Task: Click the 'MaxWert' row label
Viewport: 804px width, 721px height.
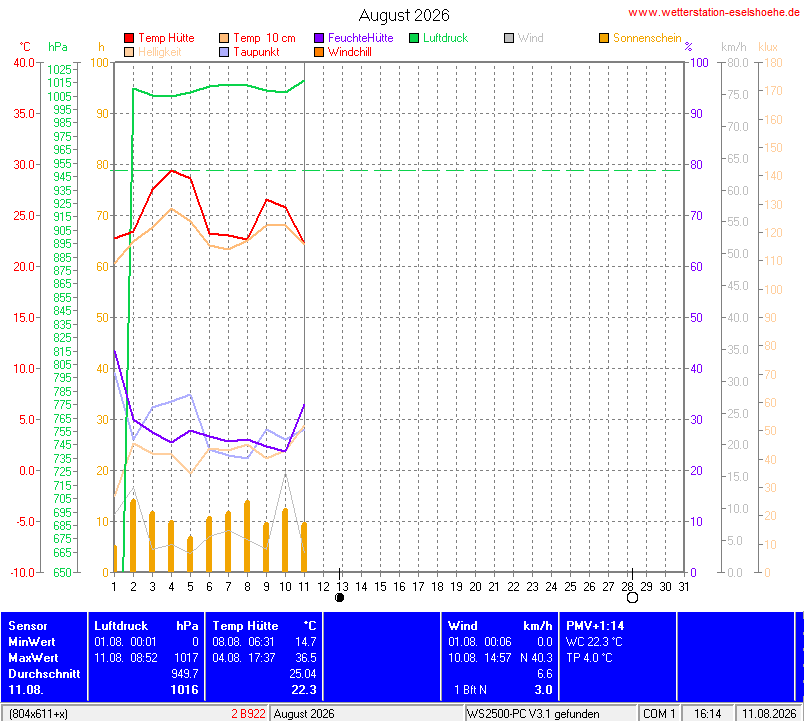Action: click(x=33, y=657)
